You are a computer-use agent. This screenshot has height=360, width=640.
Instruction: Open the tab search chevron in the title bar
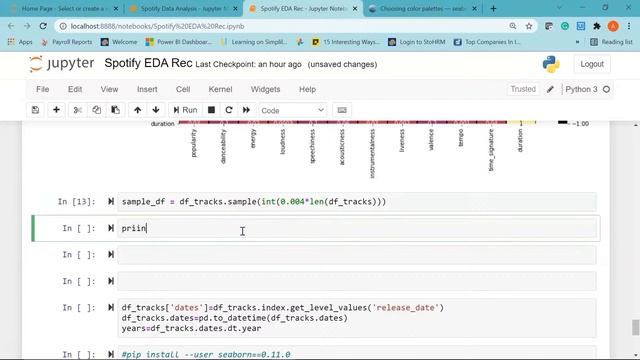pyautogui.click(x=559, y=8)
